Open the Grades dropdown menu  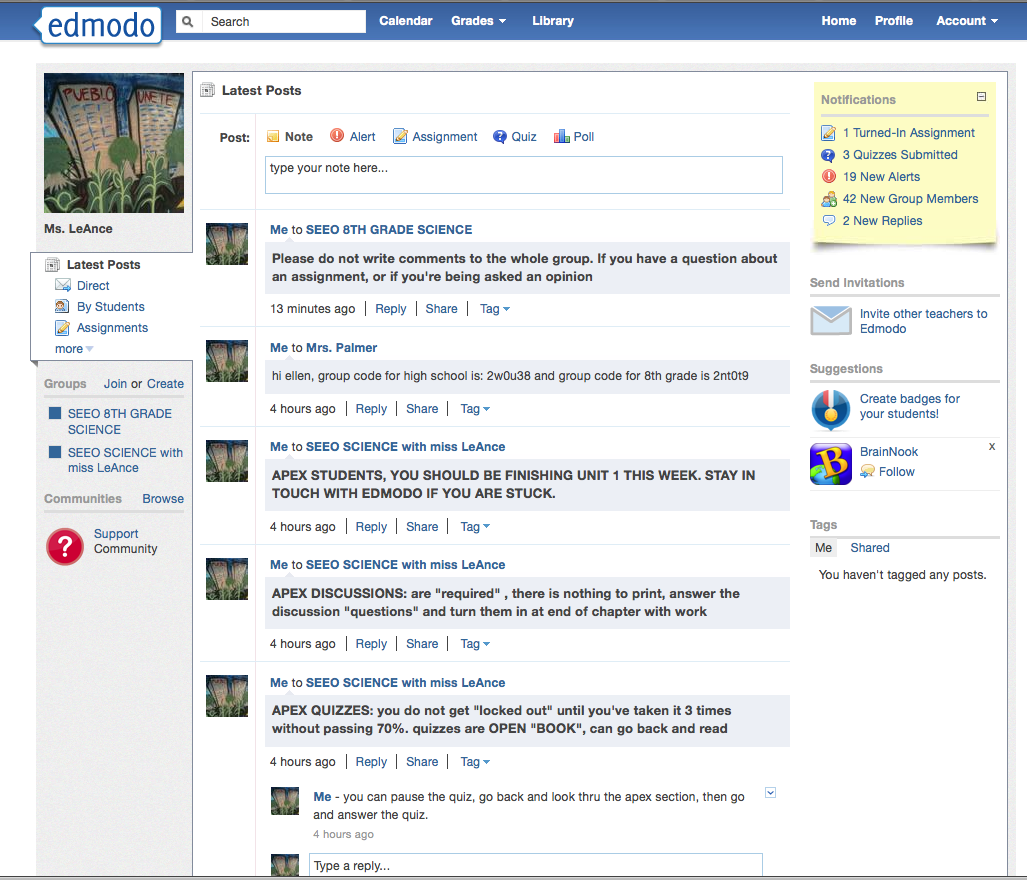(478, 21)
